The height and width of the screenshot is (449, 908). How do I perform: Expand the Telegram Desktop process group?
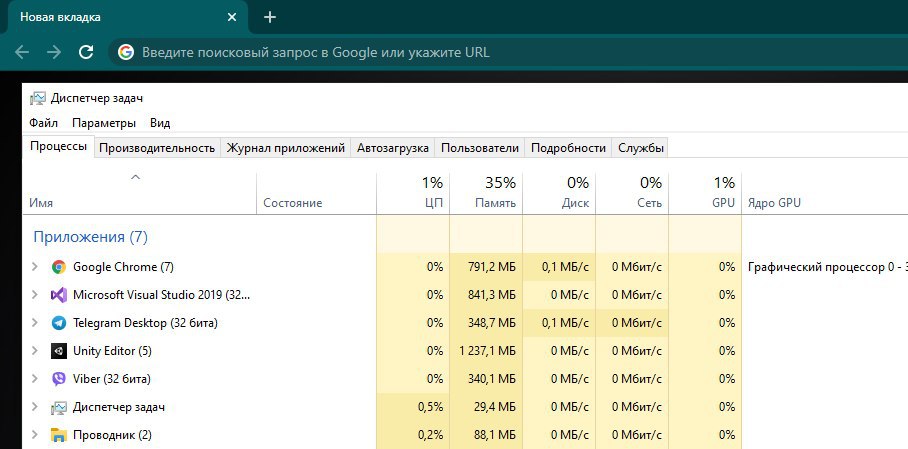point(35,323)
